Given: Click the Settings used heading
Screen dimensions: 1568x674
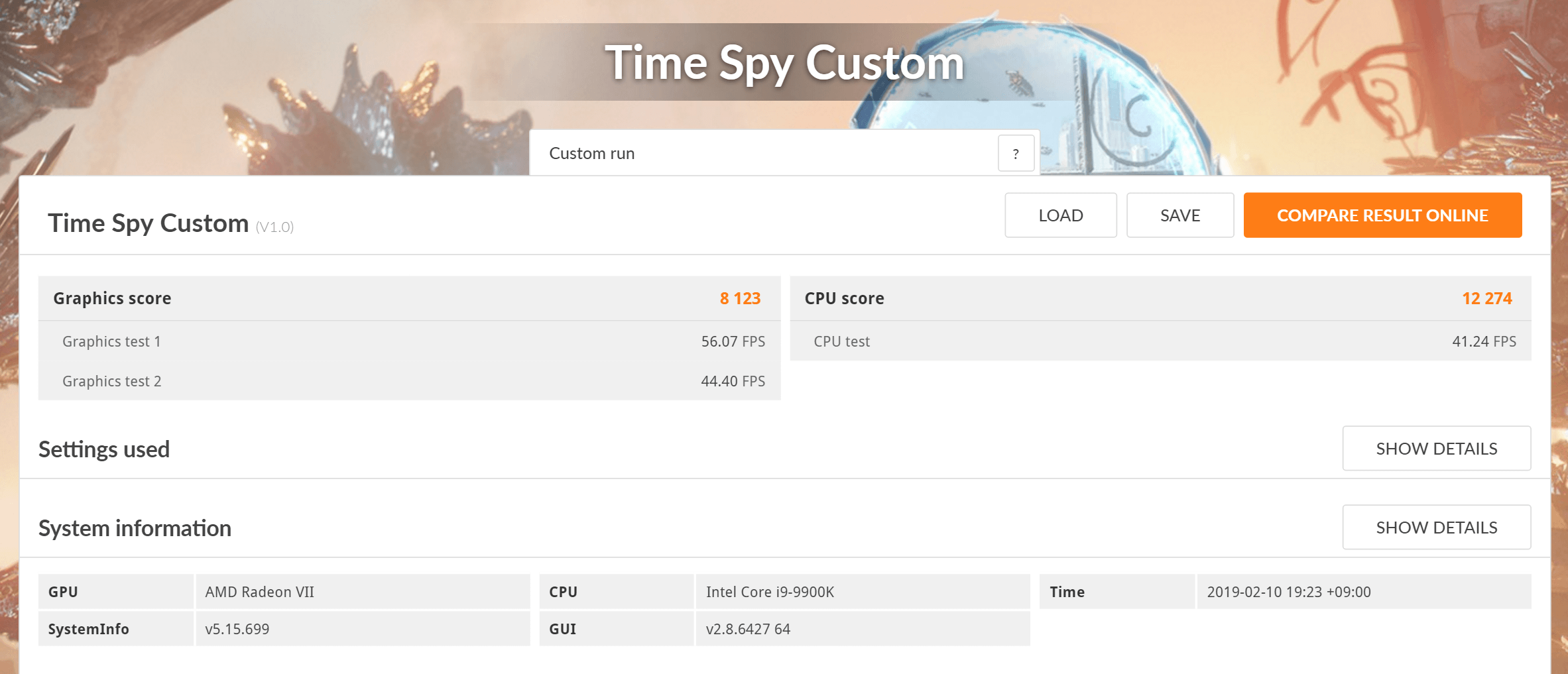Looking at the screenshot, I should (104, 449).
